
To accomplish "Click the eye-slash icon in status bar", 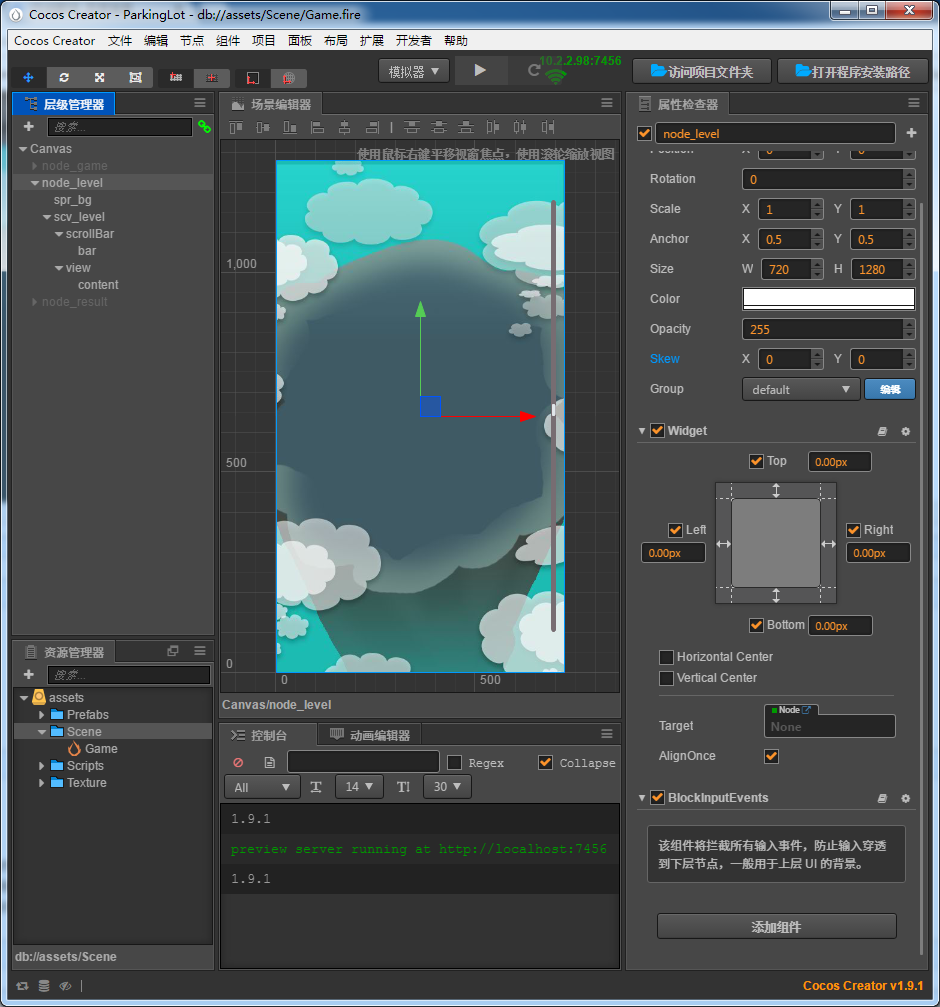I will 65,986.
